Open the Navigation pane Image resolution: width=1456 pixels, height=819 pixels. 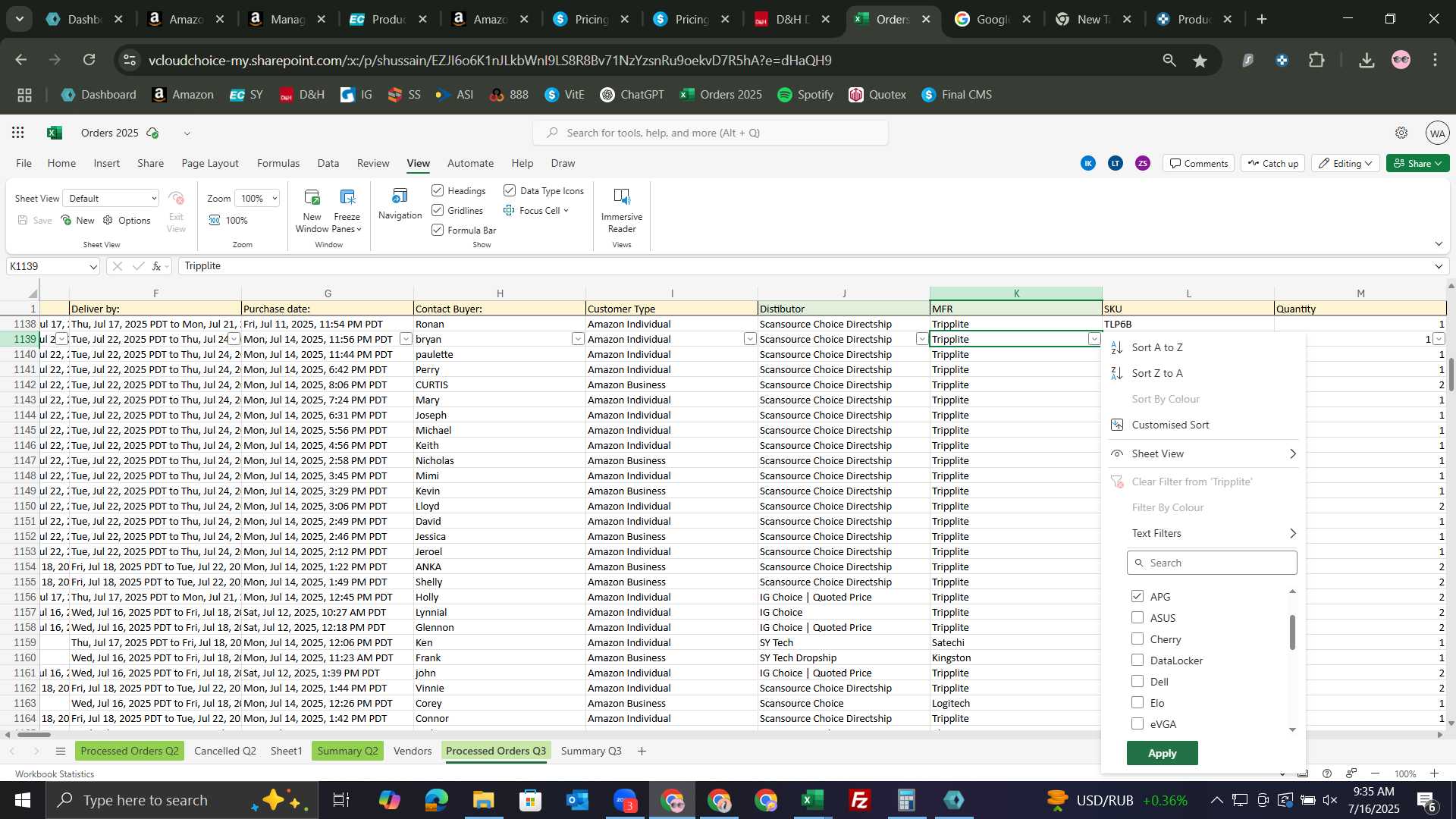[400, 205]
